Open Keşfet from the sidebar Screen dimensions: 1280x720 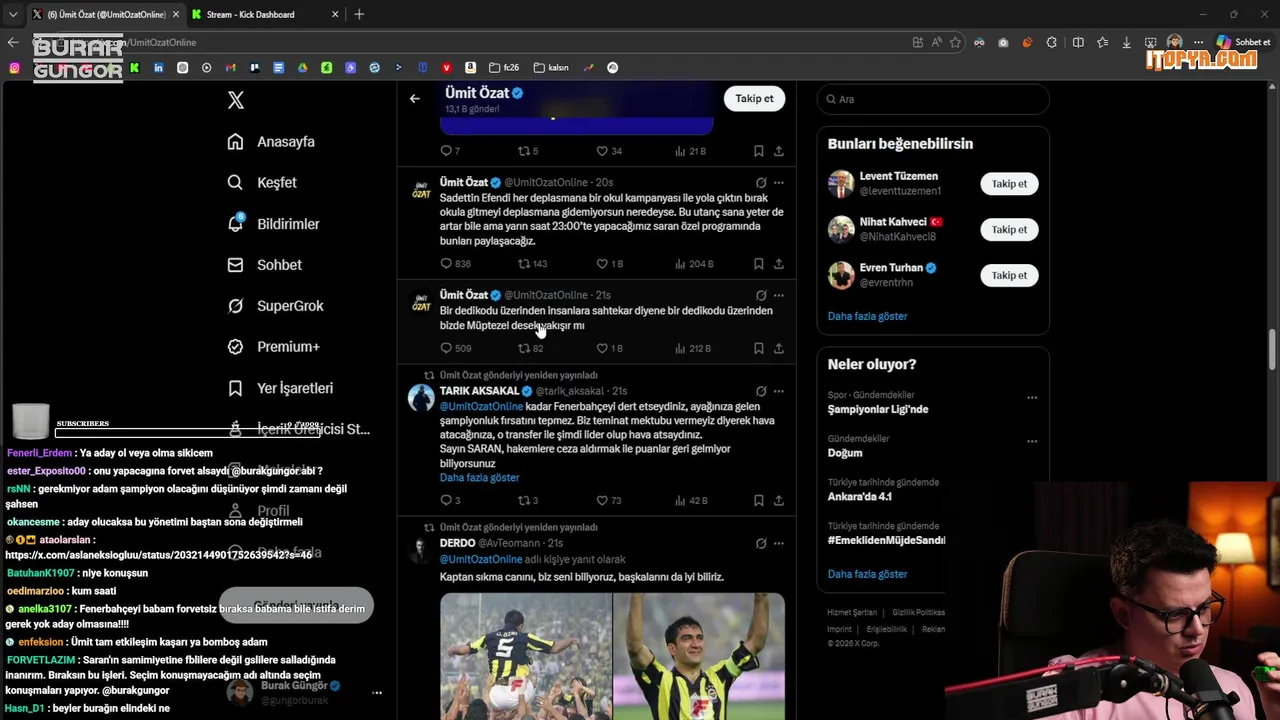[x=262, y=183]
